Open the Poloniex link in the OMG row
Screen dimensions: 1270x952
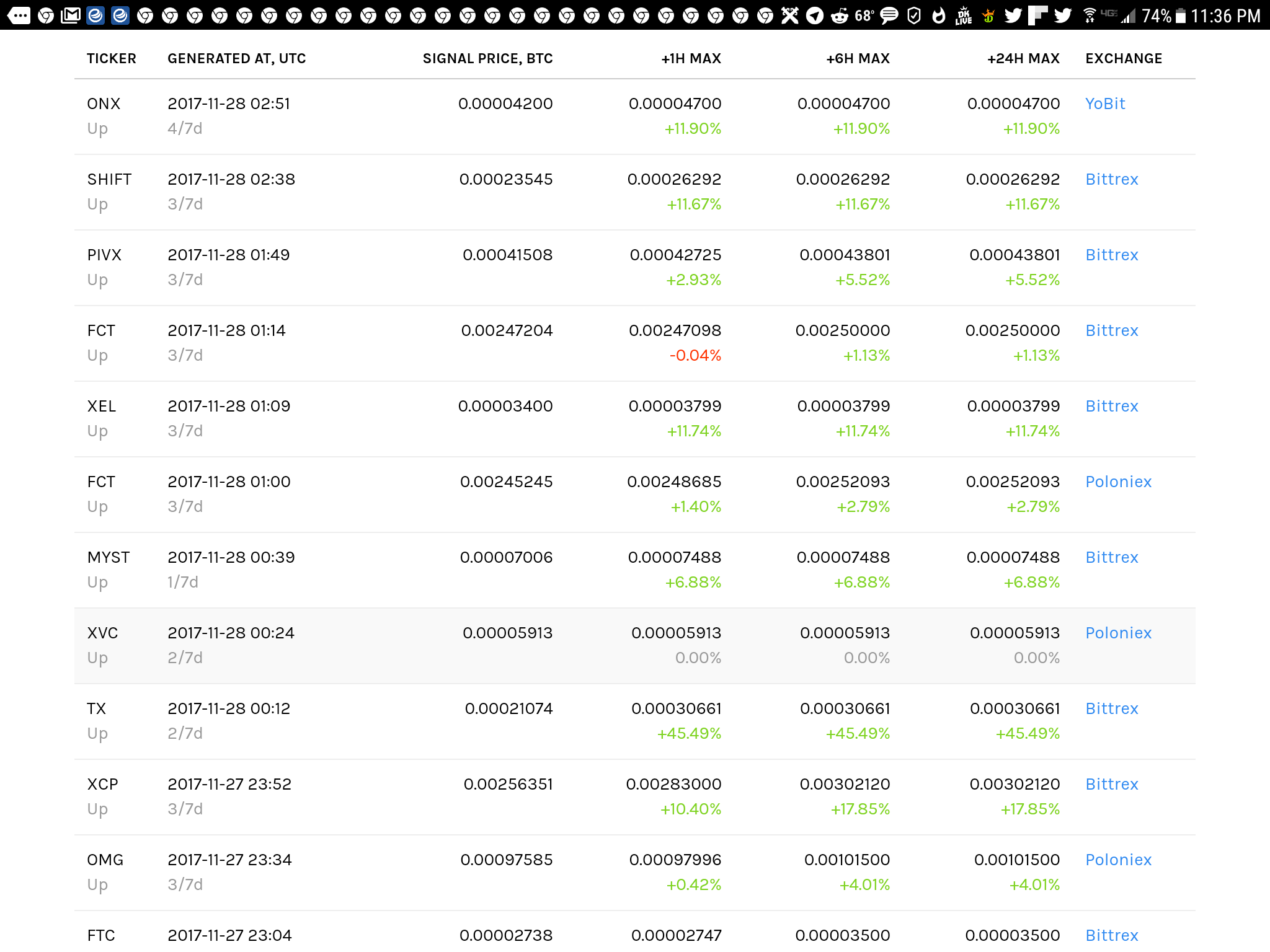(1118, 860)
